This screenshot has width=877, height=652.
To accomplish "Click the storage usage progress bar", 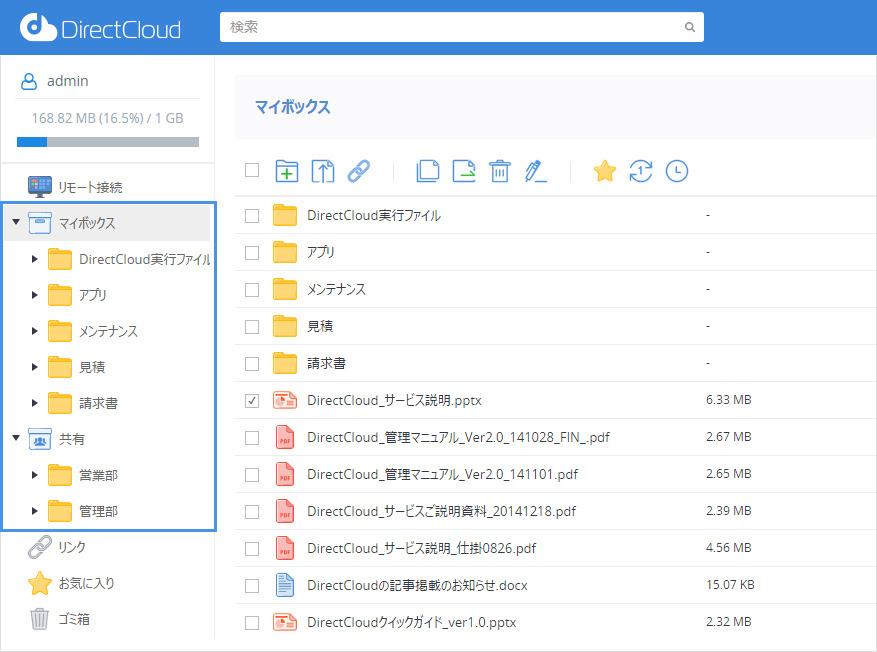I will pyautogui.click(x=108, y=142).
